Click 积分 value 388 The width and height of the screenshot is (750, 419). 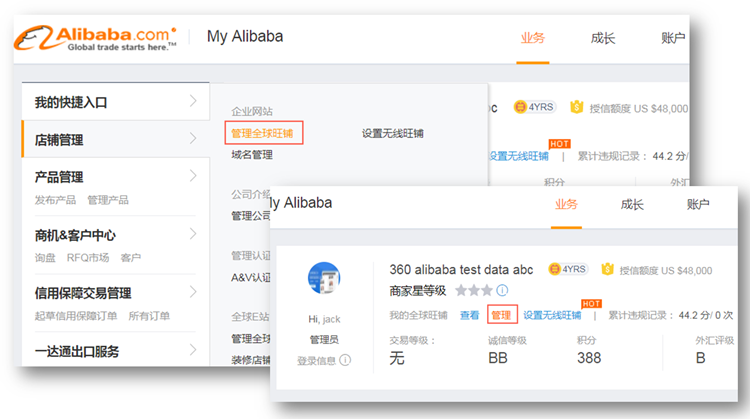click(x=589, y=358)
